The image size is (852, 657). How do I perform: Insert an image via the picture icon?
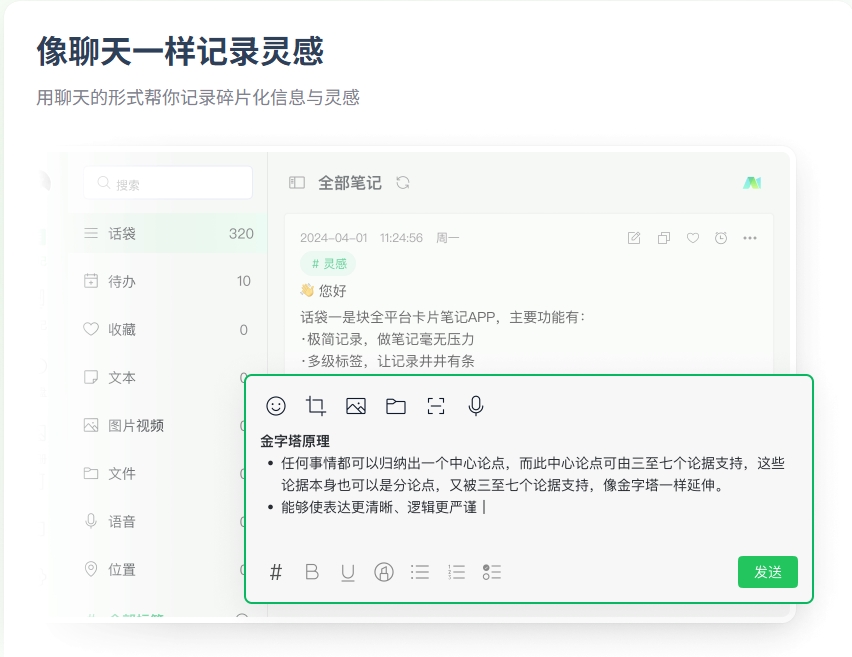[356, 406]
